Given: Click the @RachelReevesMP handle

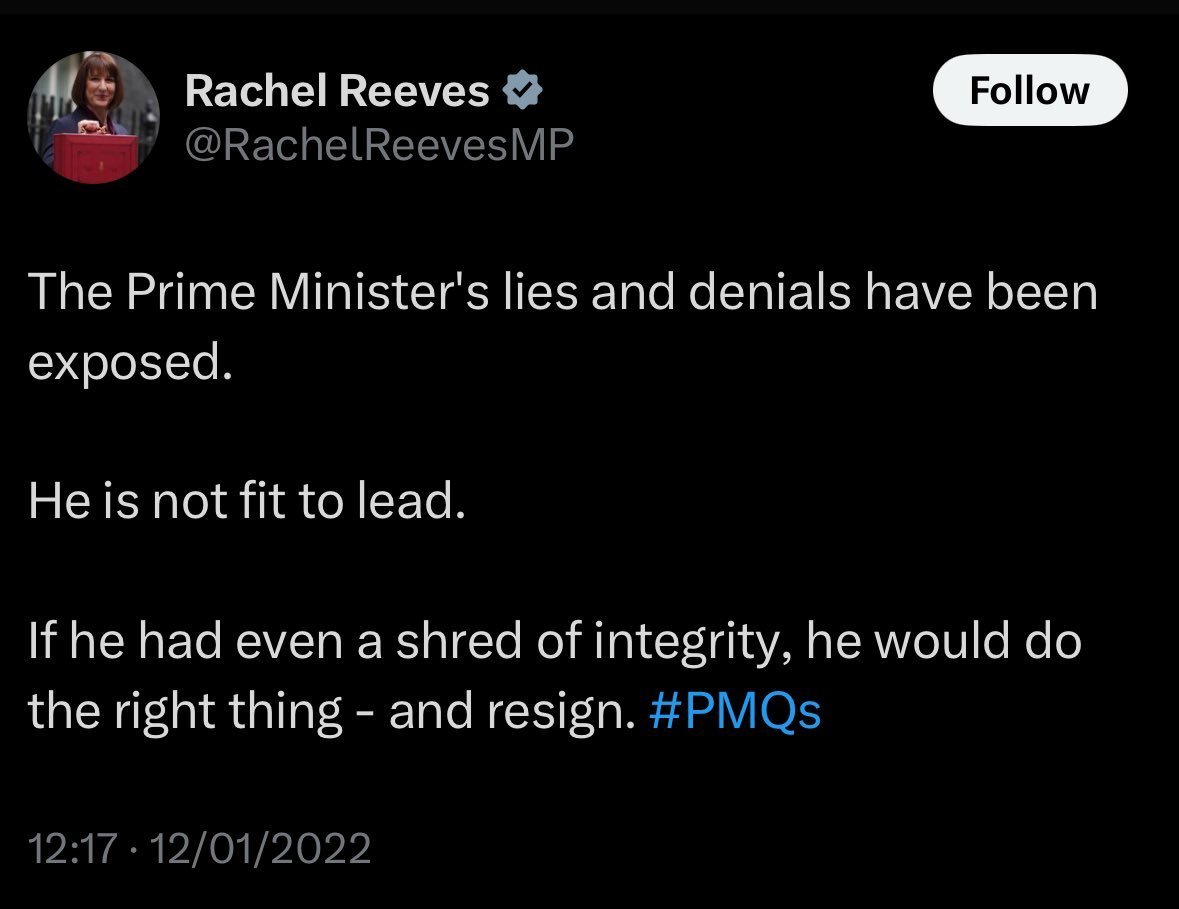Looking at the screenshot, I should point(379,144).
